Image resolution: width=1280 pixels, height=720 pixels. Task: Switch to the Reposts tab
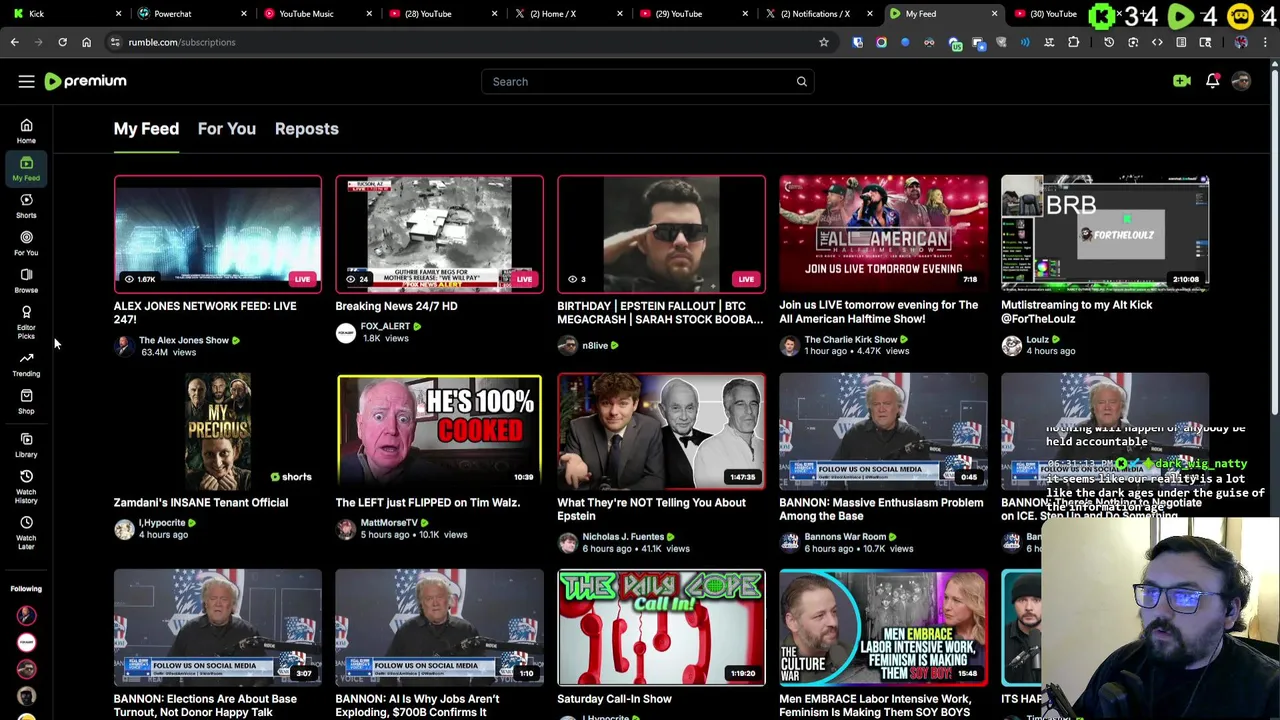307,129
